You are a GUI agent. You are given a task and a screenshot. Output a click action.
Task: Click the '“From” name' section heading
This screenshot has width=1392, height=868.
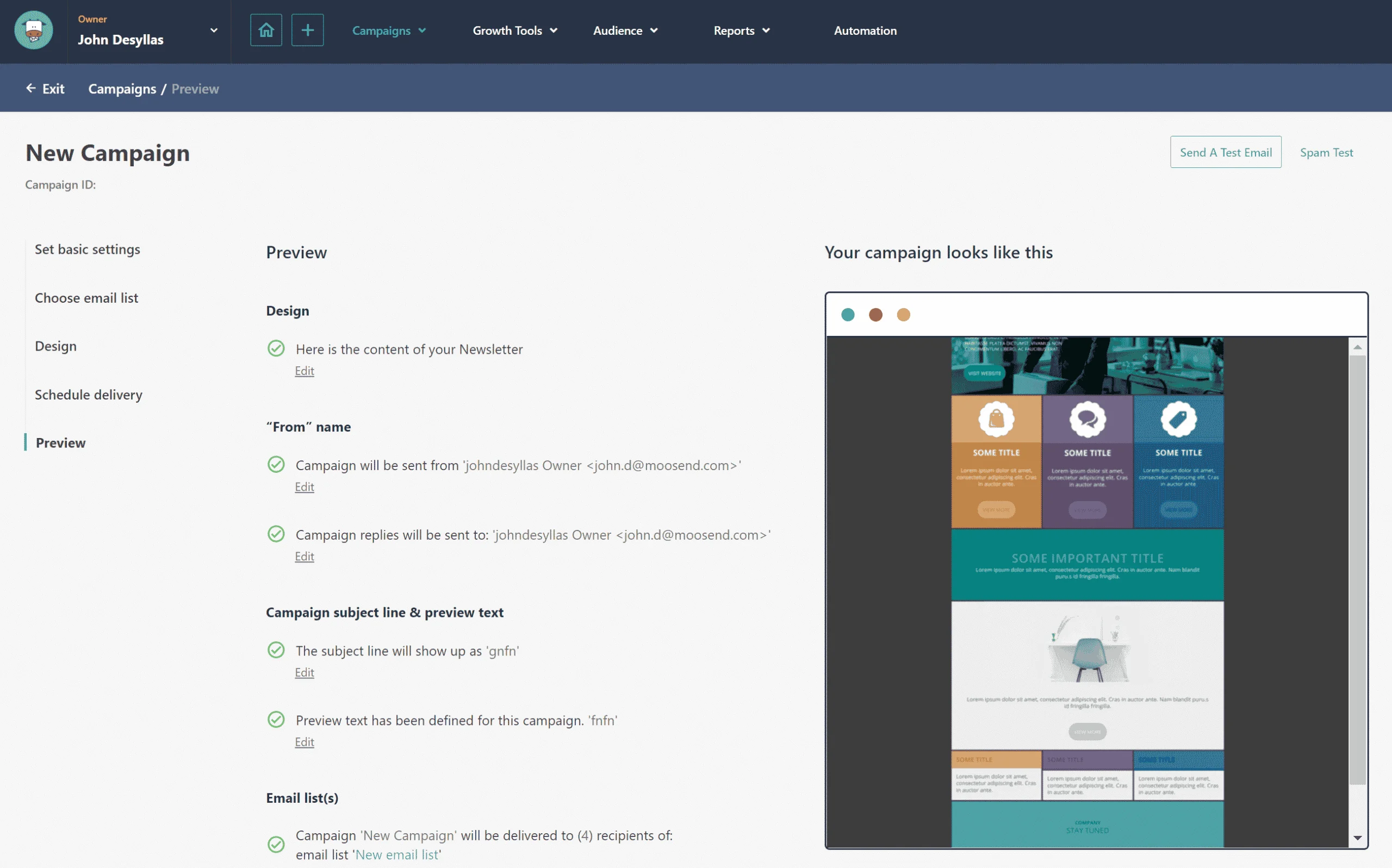pos(308,427)
